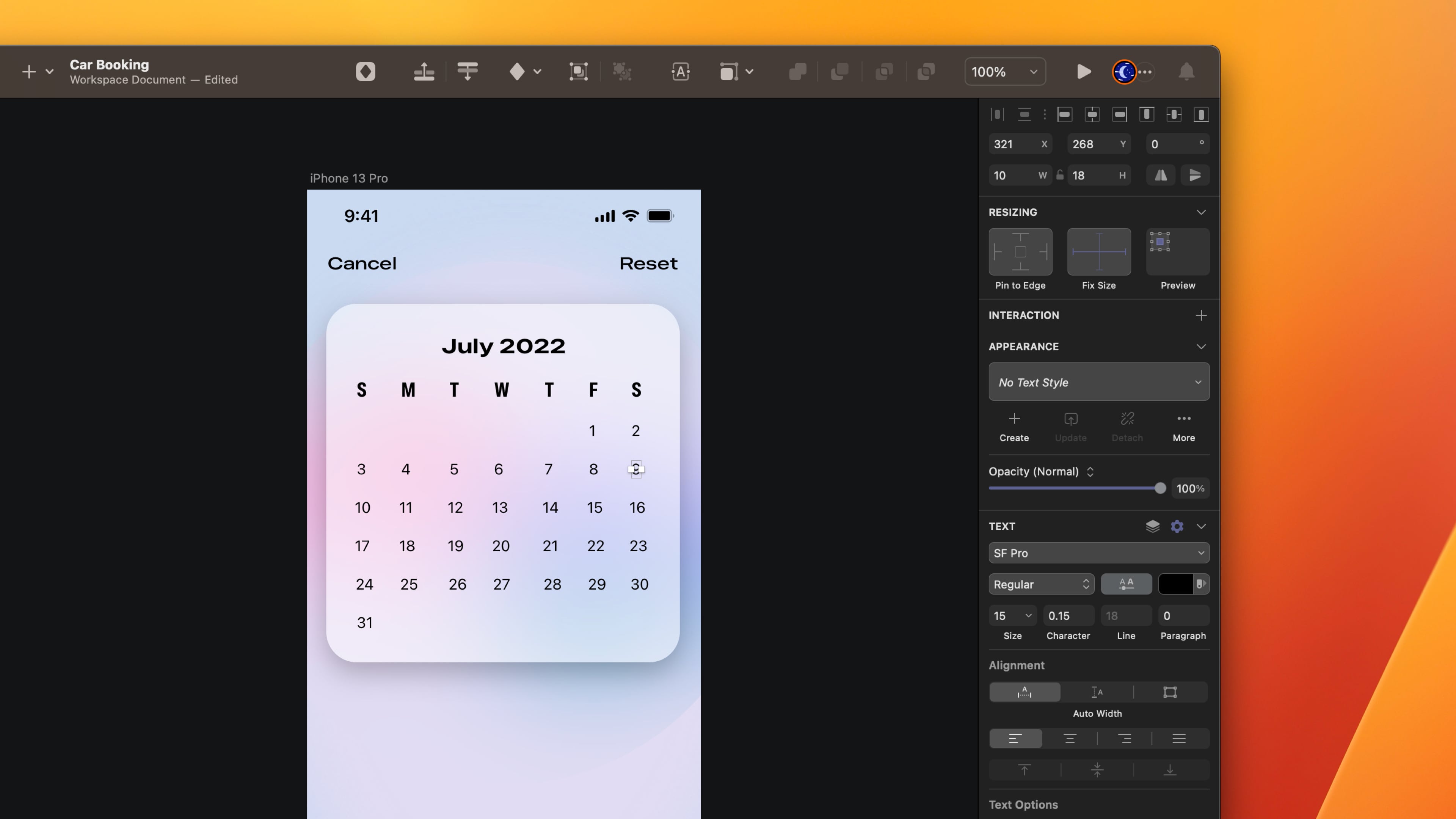Viewport: 1456px width, 819px height.
Task: Click the flip horizontally icon
Action: [x=1160, y=175]
